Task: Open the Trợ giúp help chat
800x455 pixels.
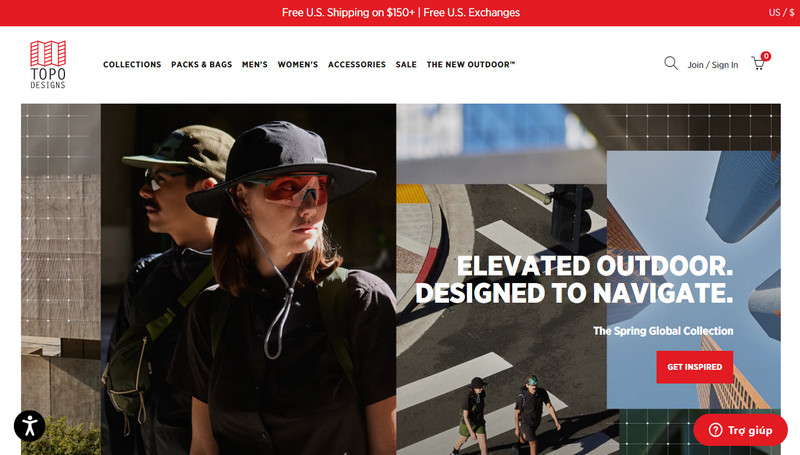Action: click(740, 430)
